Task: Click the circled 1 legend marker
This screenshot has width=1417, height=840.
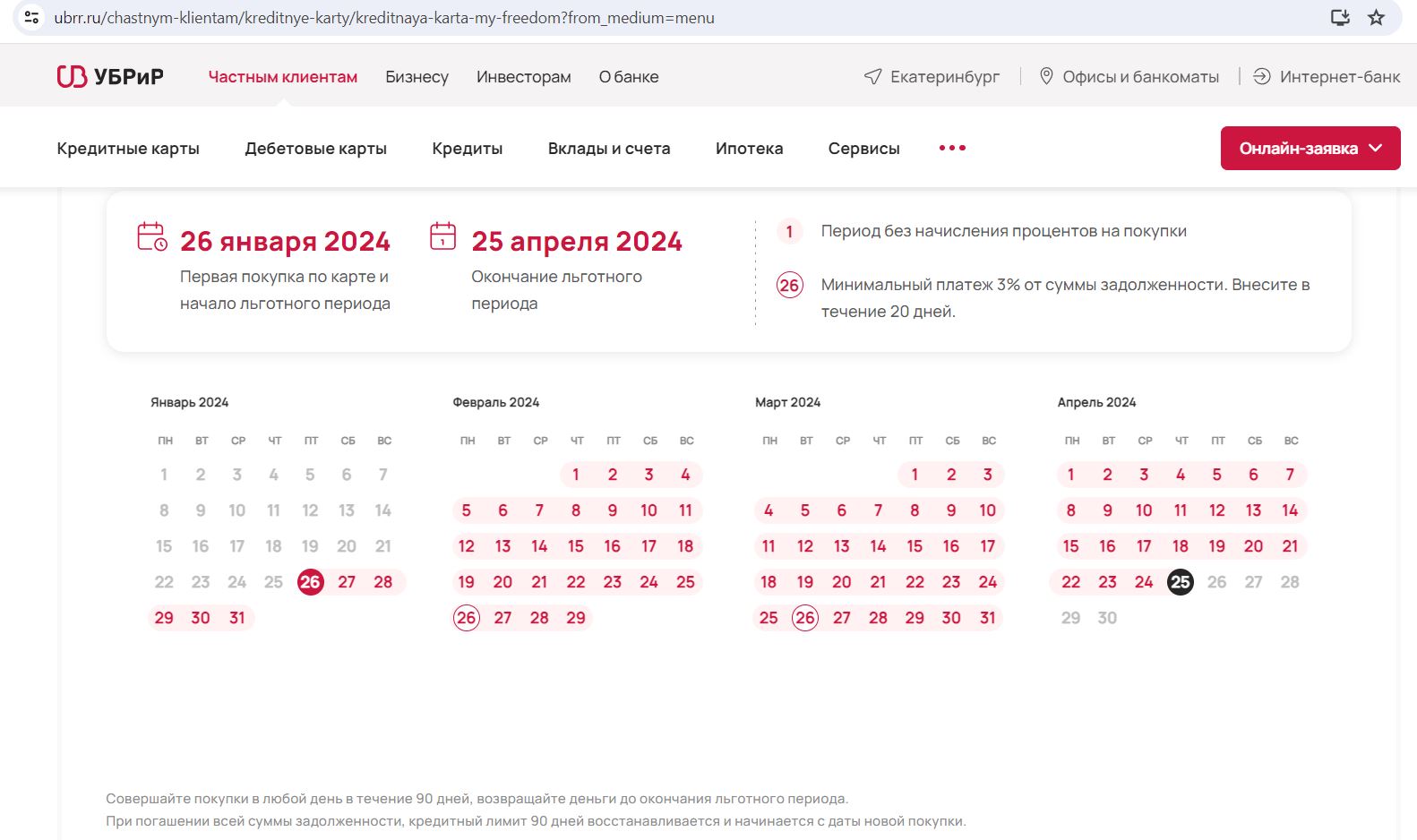Action: pos(789,232)
